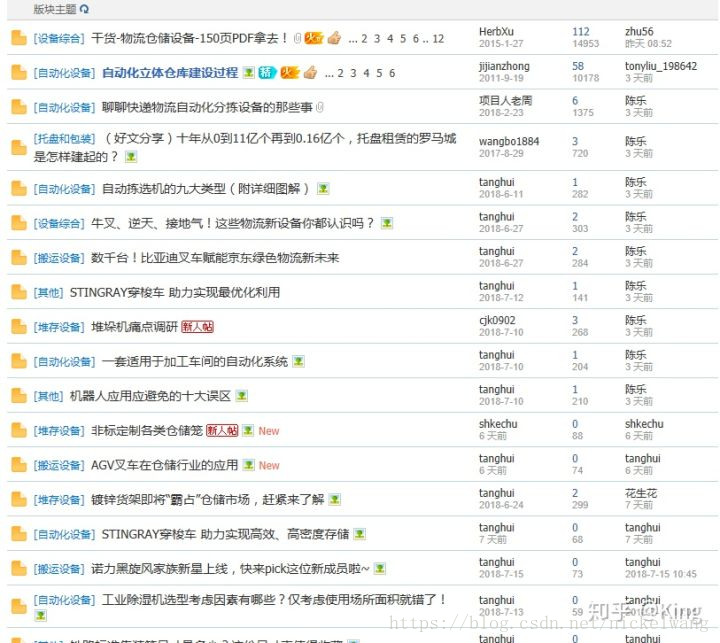Click image icon on AGV叉车在仓储行业的应用

[248, 465]
